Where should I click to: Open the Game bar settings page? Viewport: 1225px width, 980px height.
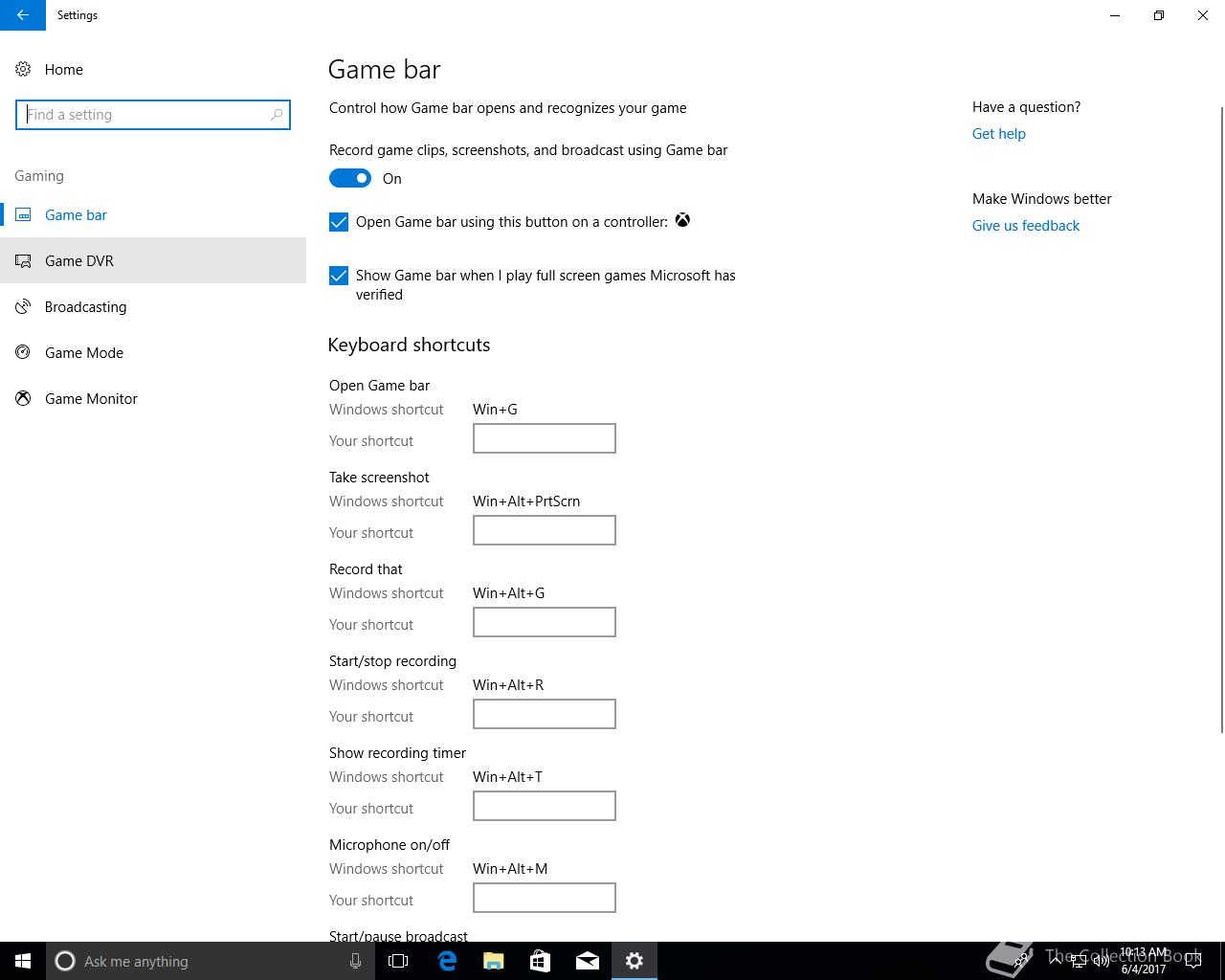[153, 214]
